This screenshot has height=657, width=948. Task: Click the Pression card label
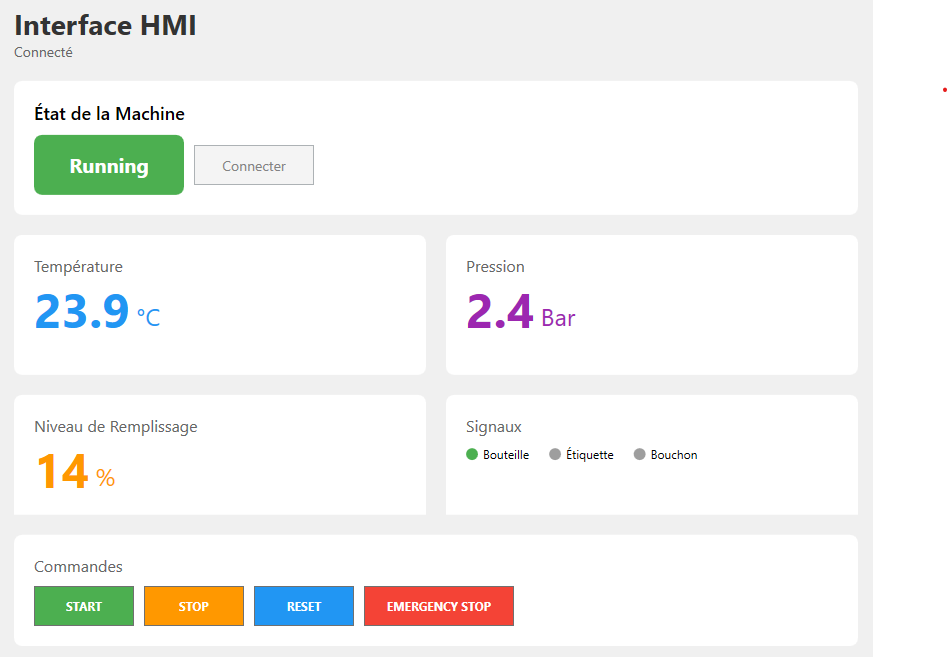click(495, 267)
